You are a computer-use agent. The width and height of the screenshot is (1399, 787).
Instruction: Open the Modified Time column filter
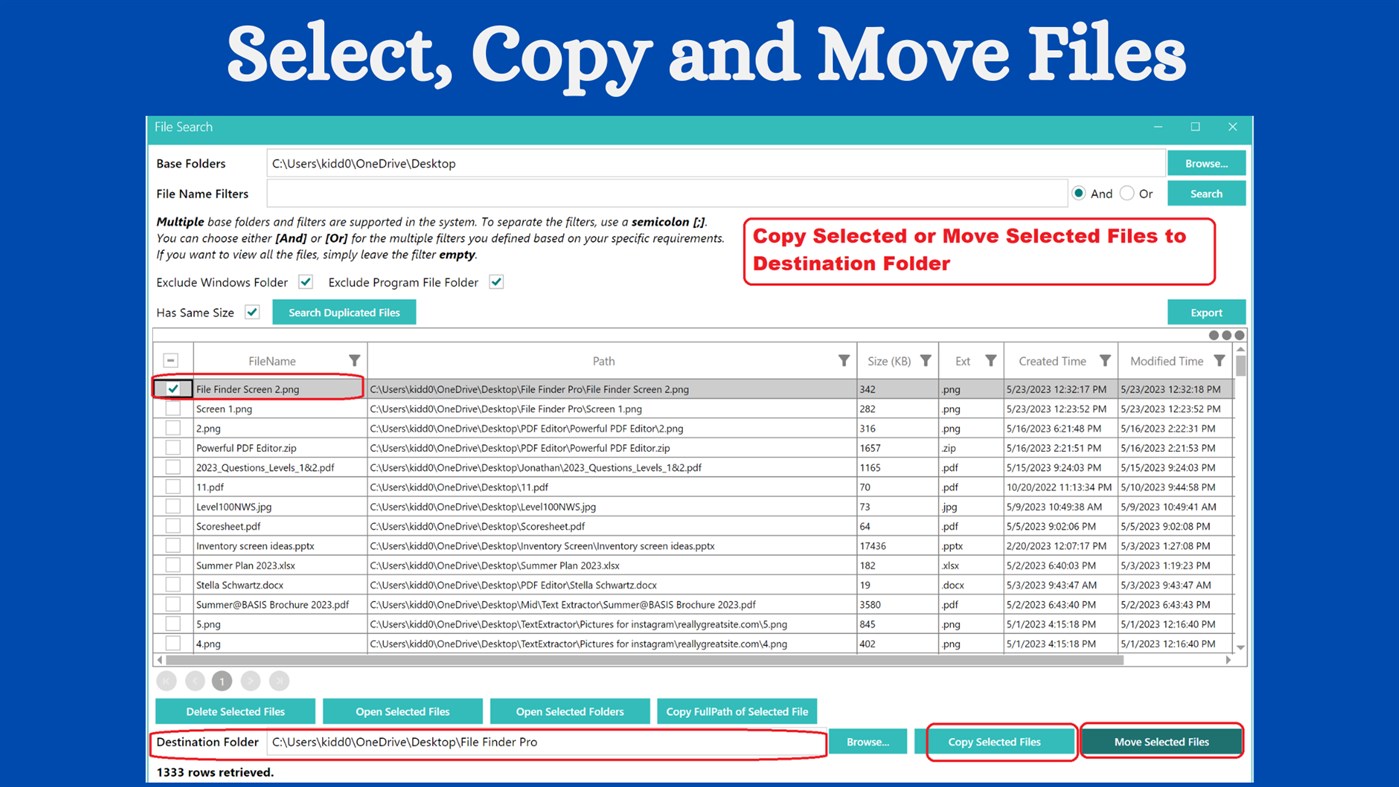(1219, 359)
